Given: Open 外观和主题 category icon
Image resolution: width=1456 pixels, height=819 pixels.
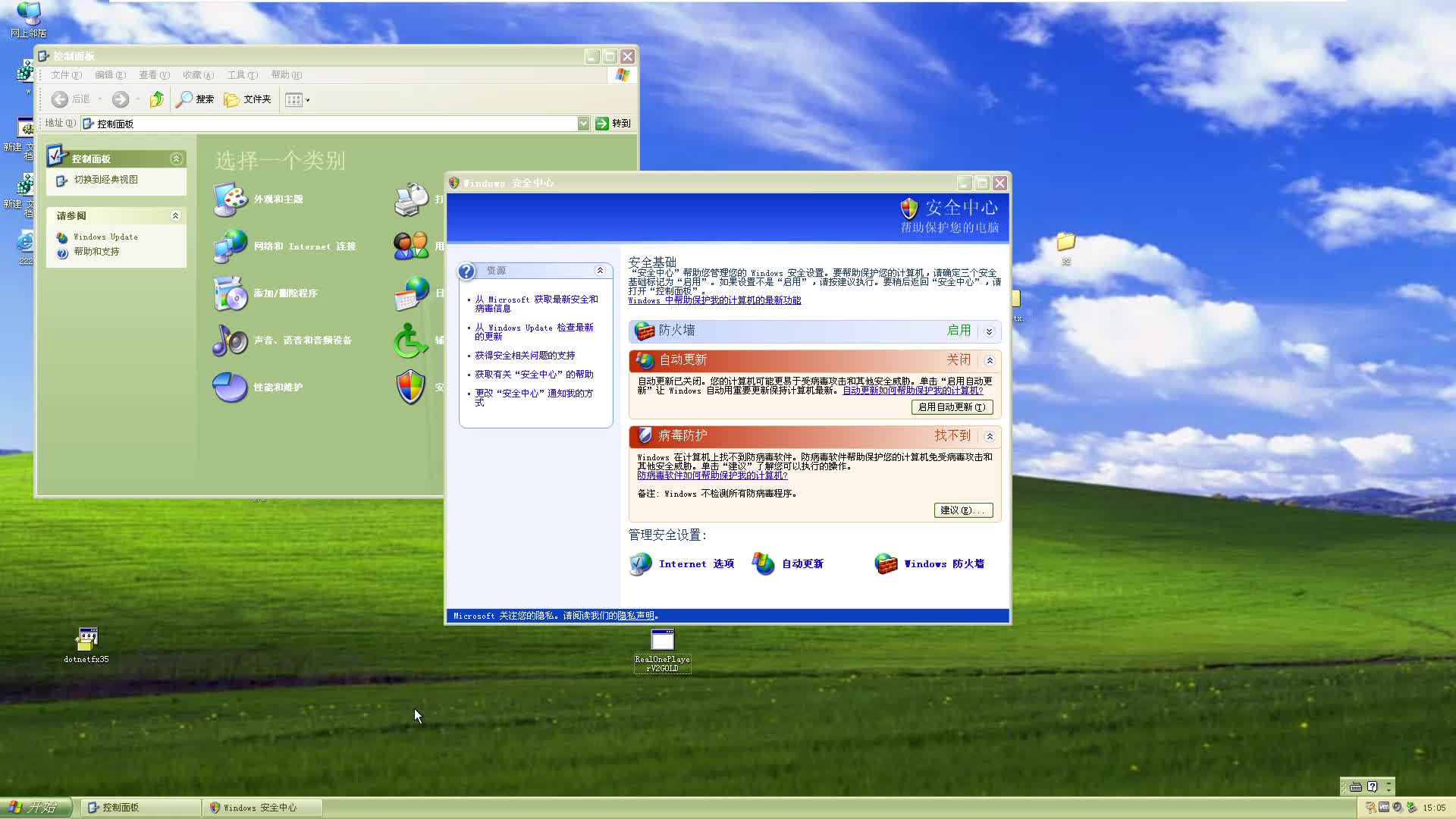Looking at the screenshot, I should pos(231,199).
